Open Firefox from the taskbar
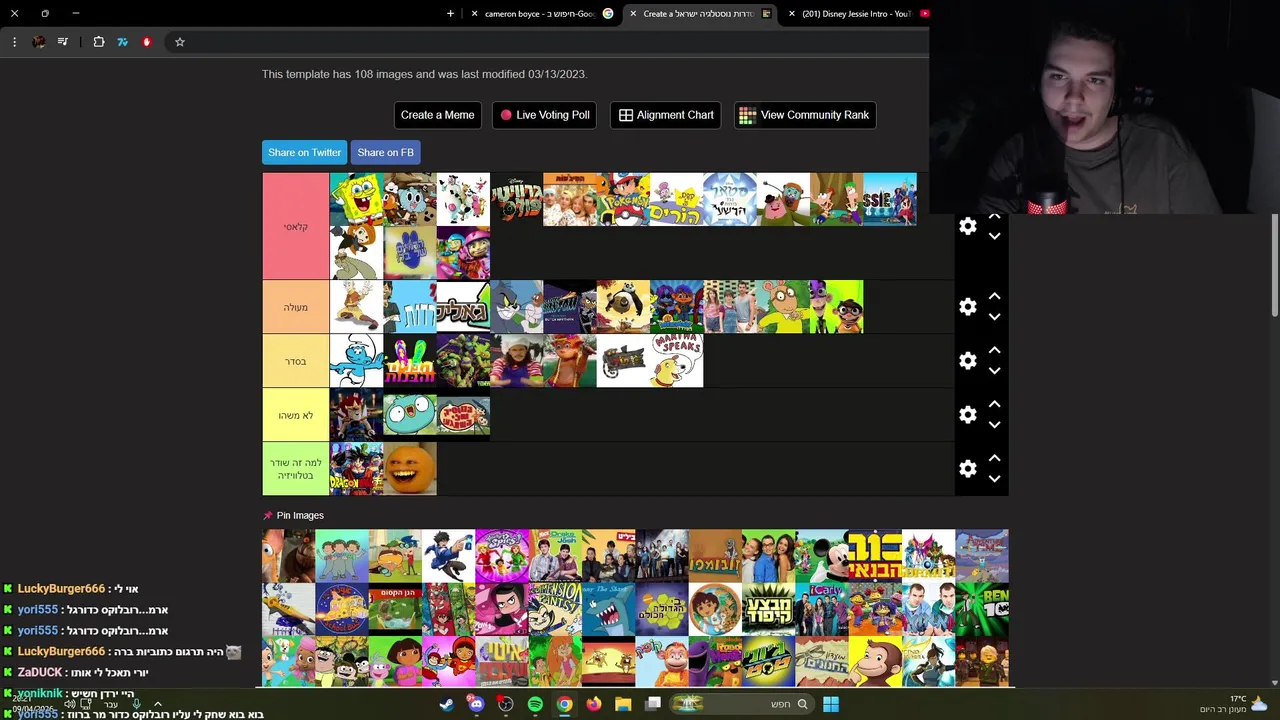Viewport: 1280px width, 720px height. pyautogui.click(x=594, y=704)
